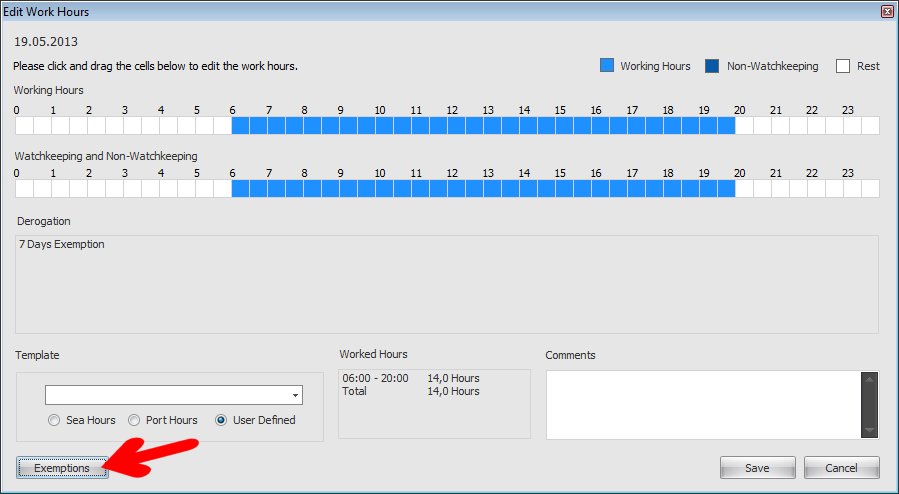The width and height of the screenshot is (899, 494).
Task: Click first cell of hour 6 in Working Hours row
Action: pos(240,126)
